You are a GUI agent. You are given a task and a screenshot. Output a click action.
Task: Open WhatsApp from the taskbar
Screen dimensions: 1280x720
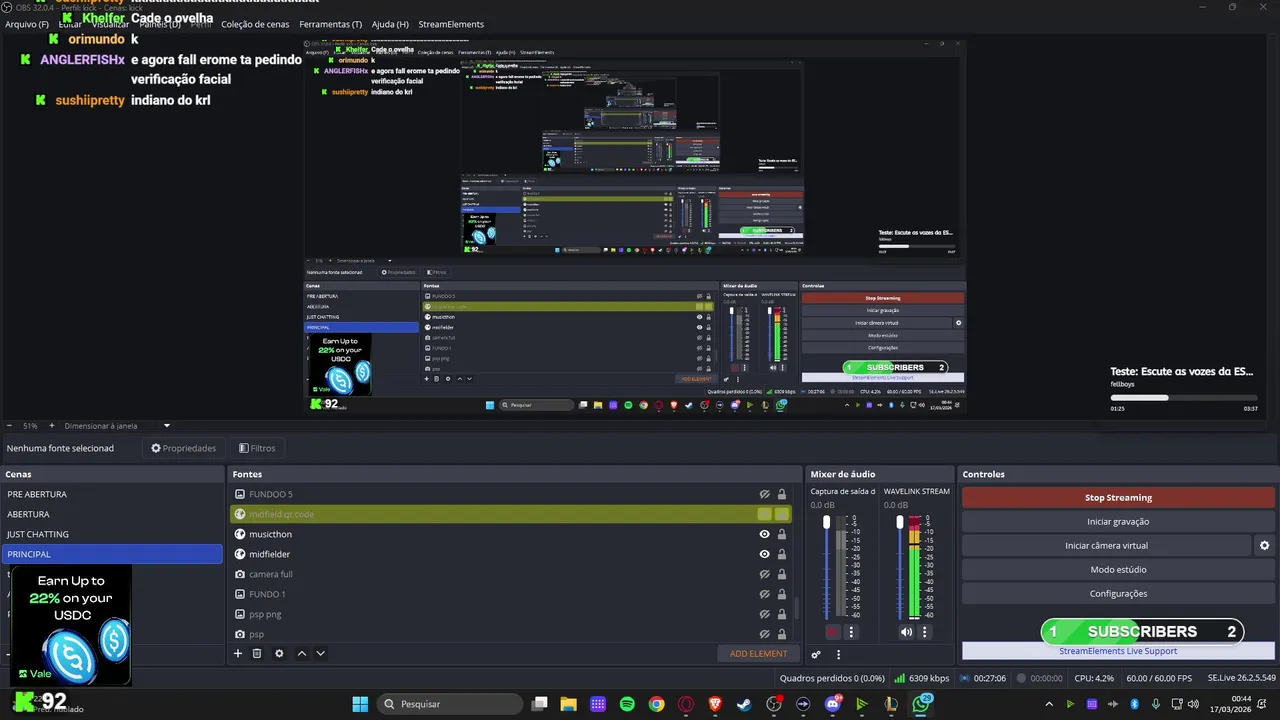click(921, 704)
